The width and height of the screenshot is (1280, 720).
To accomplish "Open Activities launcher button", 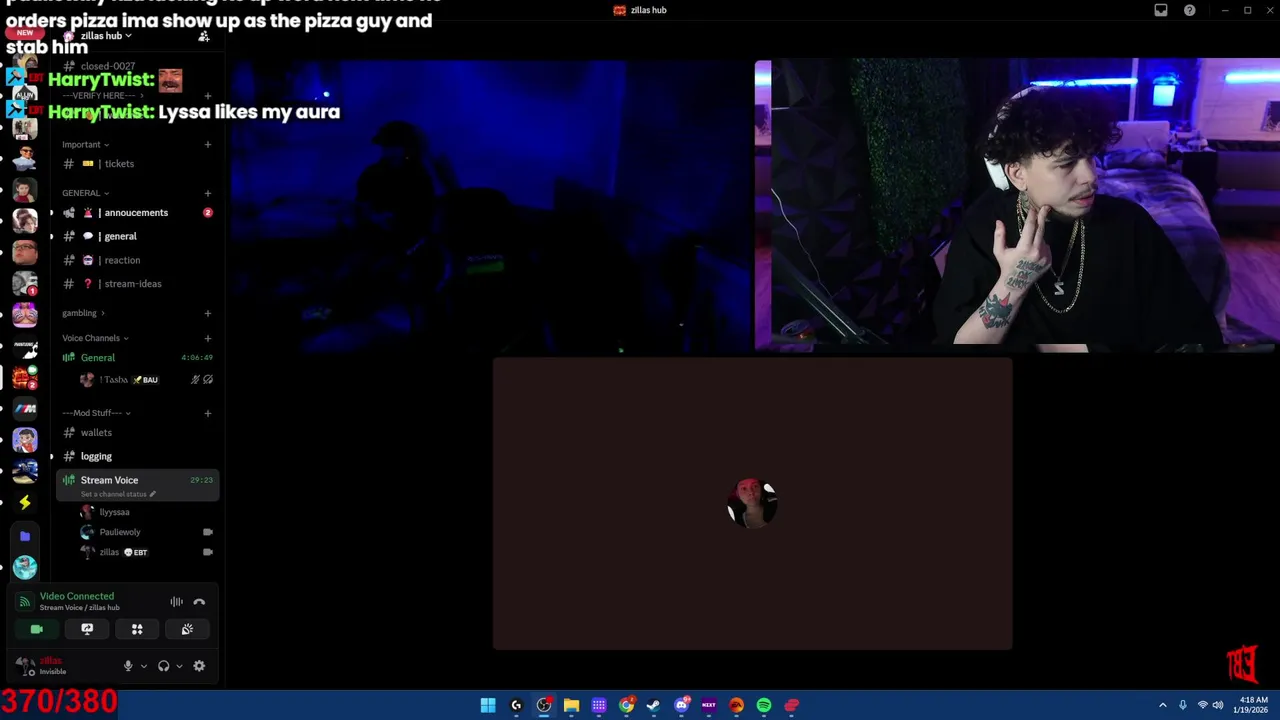I will tap(137, 629).
